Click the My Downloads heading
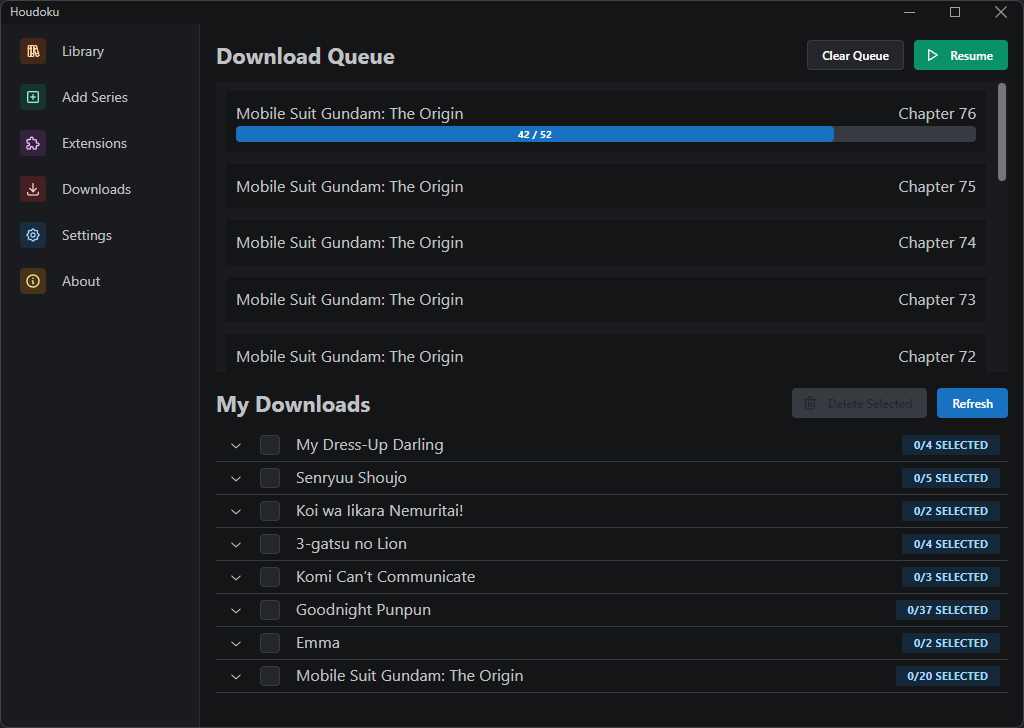 pyautogui.click(x=293, y=405)
